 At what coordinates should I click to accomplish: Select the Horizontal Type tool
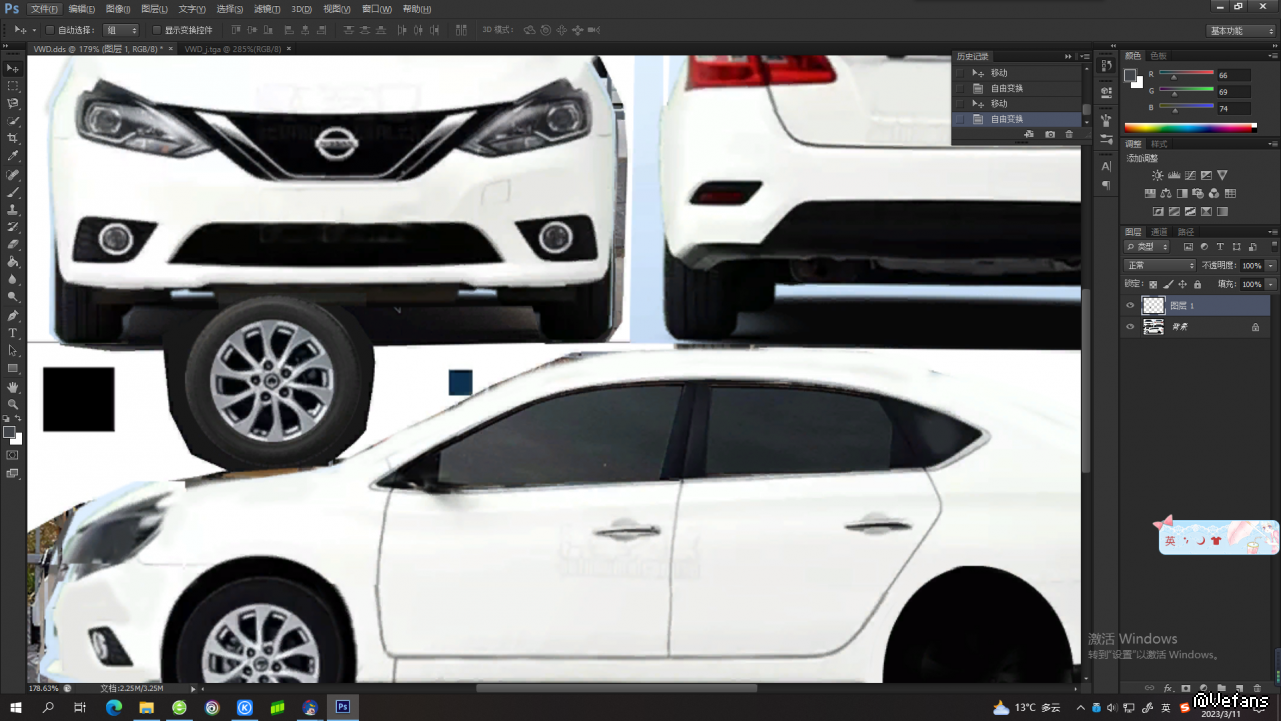click(x=13, y=333)
